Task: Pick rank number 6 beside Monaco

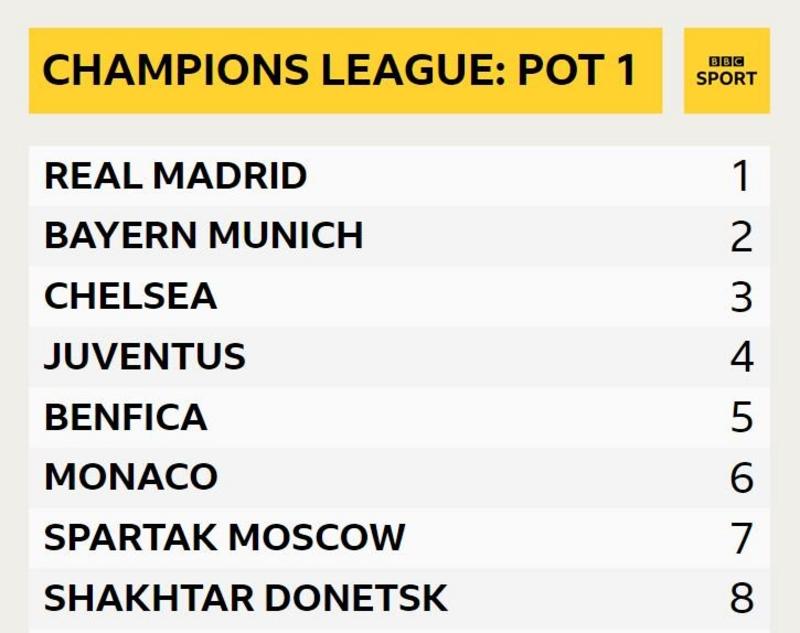Action: [741, 478]
